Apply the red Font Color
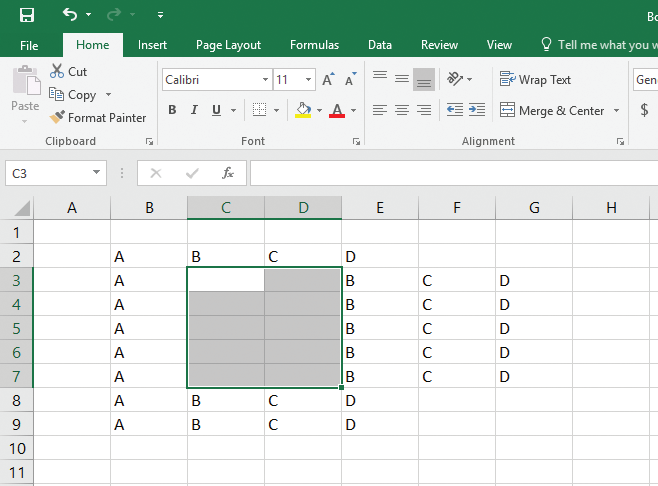The height and width of the screenshot is (486, 658). pos(337,110)
